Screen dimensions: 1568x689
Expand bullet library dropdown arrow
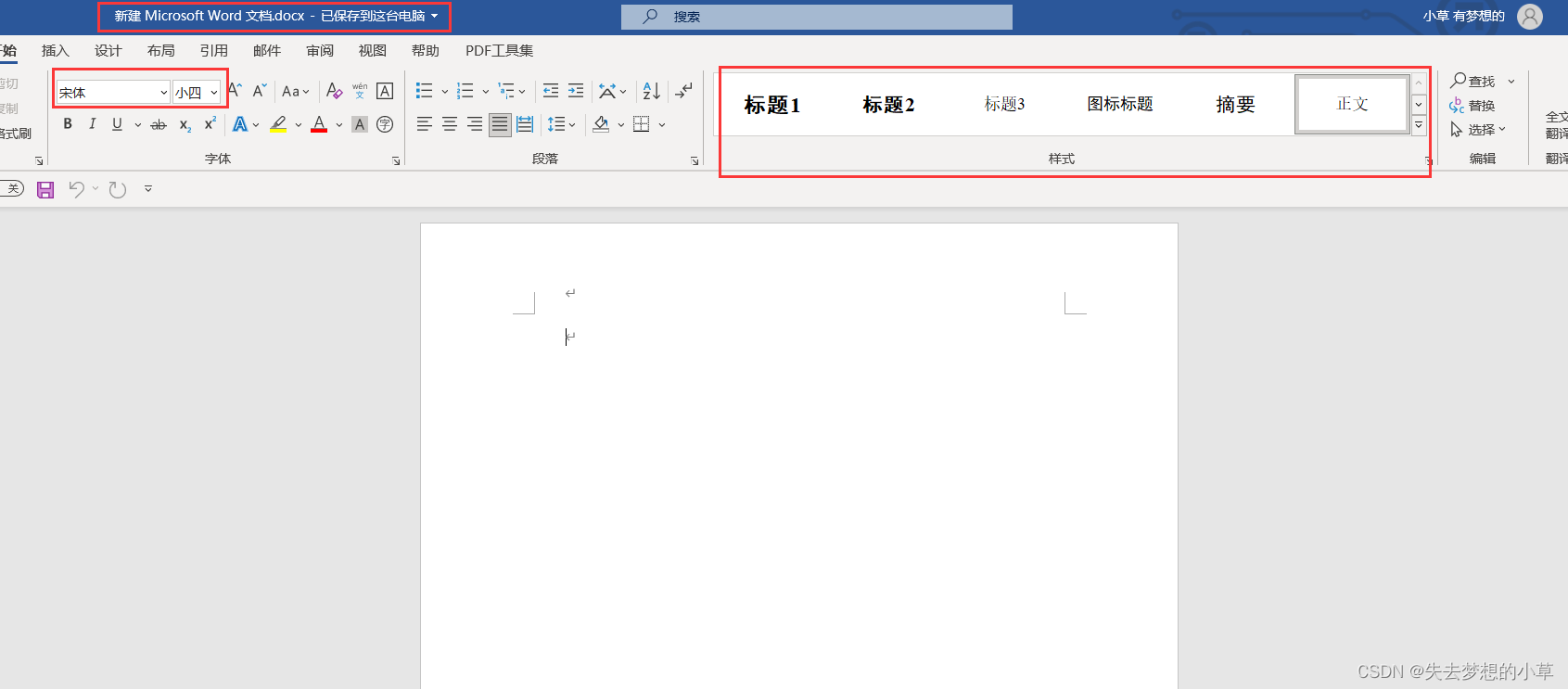[x=445, y=91]
